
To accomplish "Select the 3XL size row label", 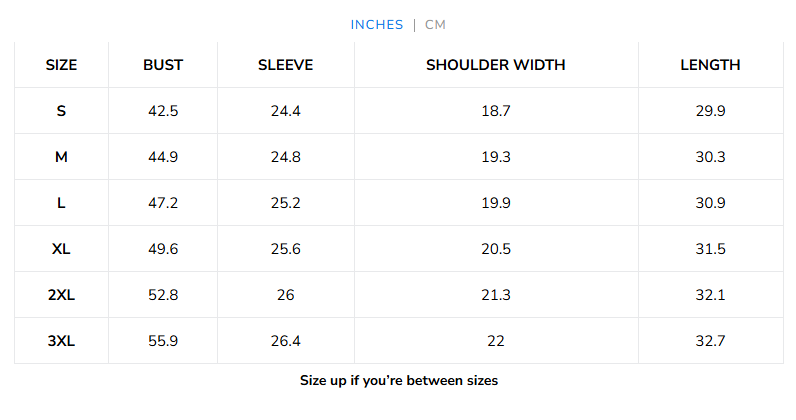I will [61, 341].
